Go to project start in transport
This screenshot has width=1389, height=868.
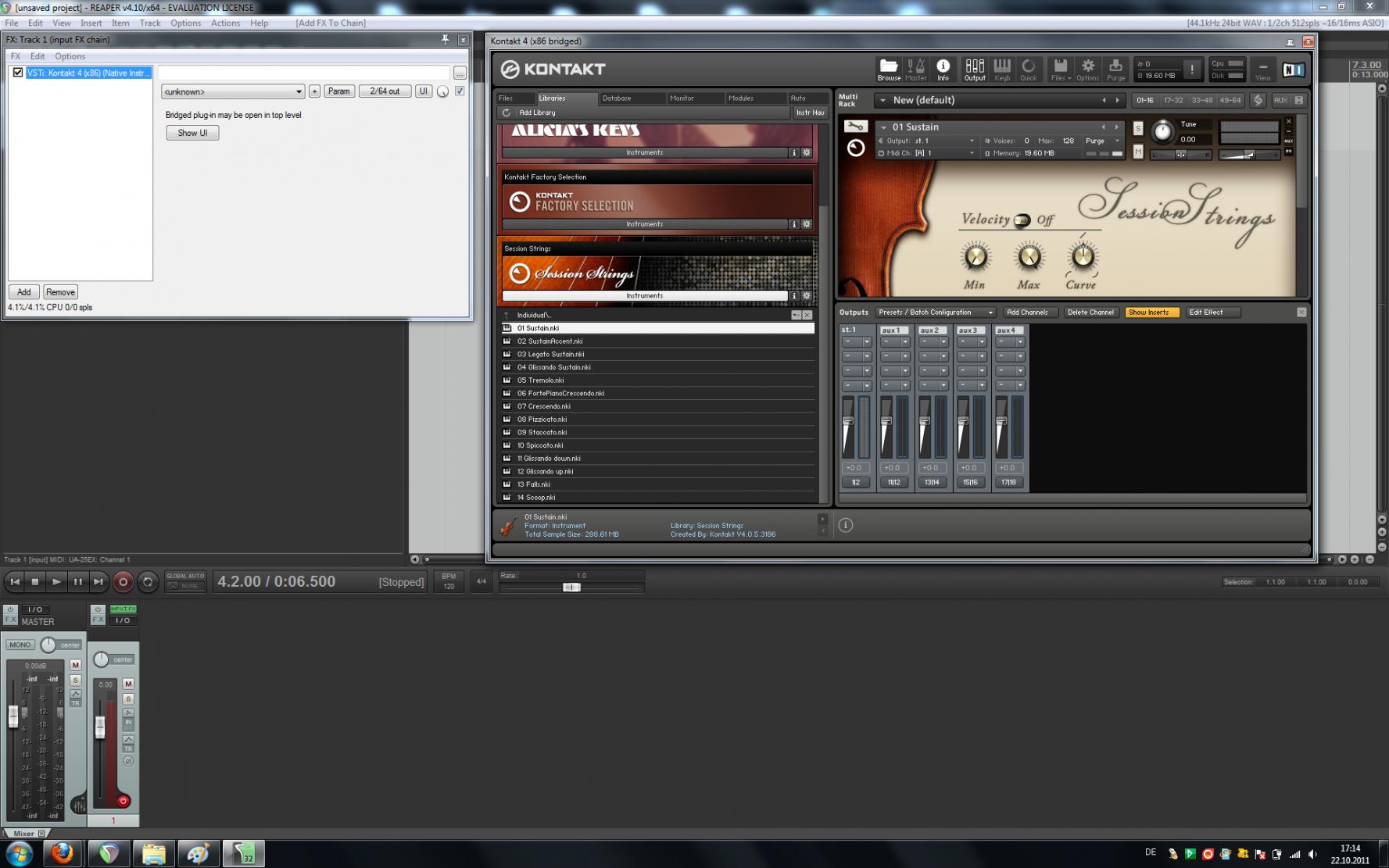click(14, 581)
